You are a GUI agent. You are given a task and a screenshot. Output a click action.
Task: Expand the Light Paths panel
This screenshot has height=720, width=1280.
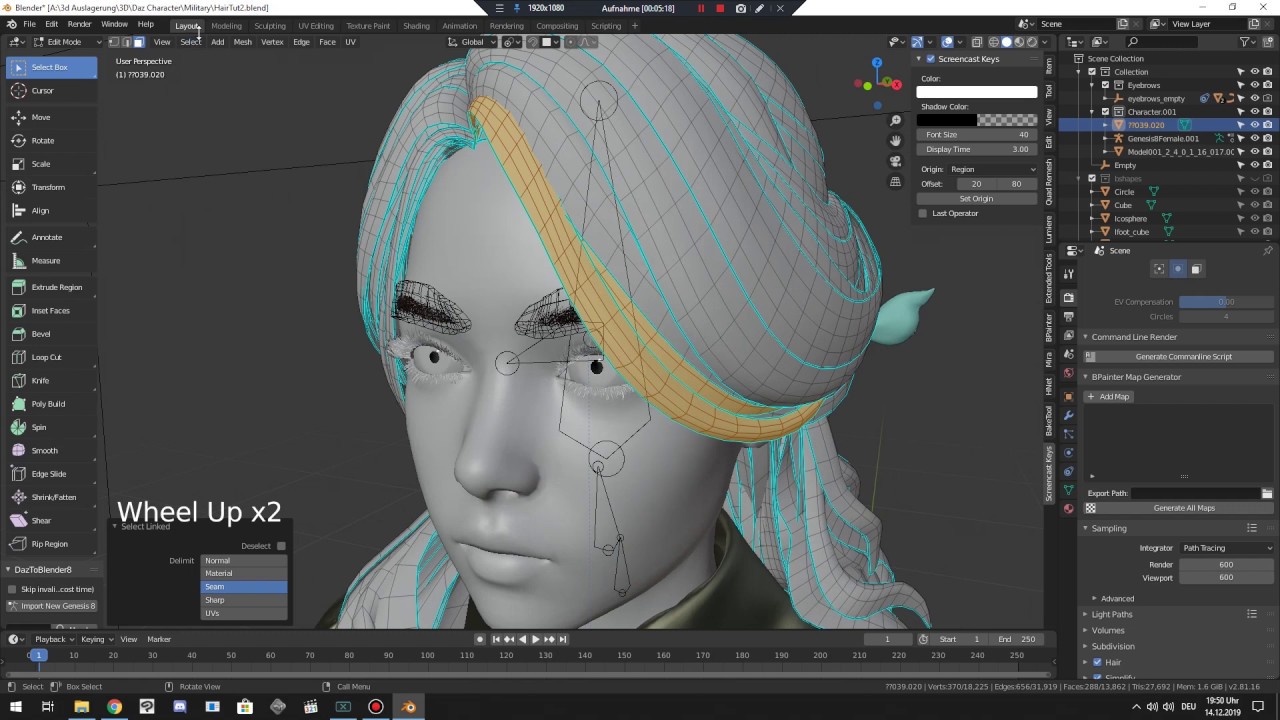tap(1112, 614)
